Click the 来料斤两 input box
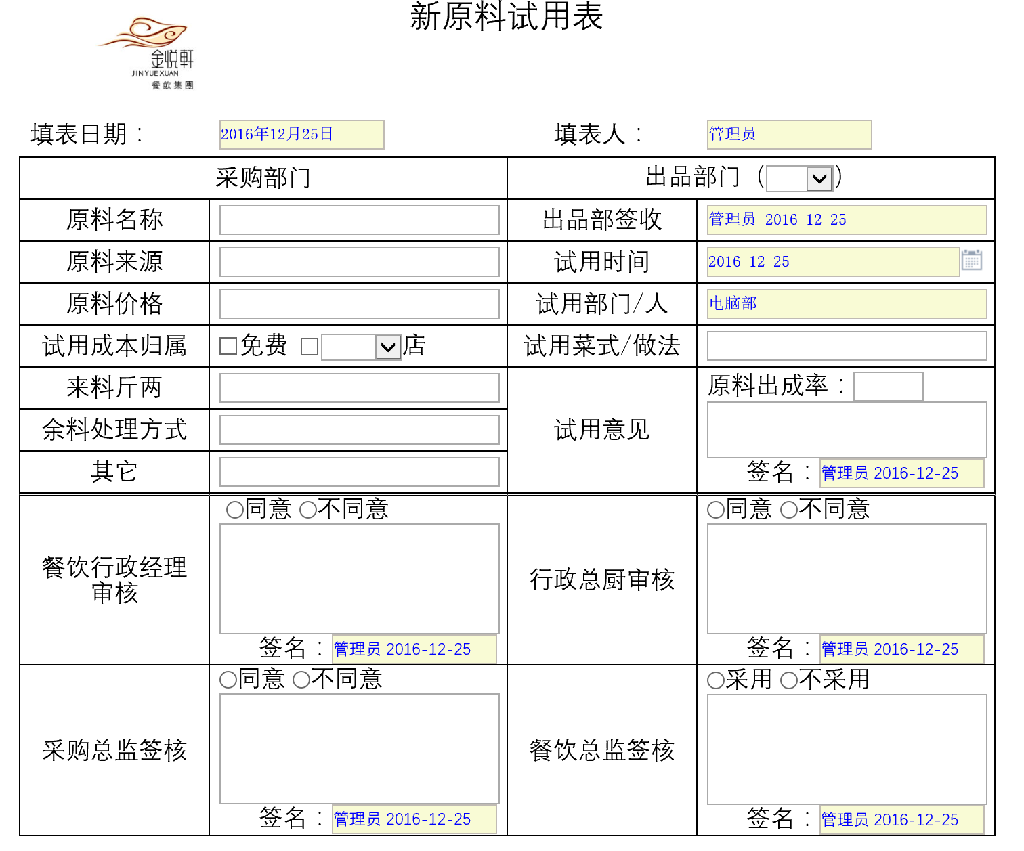Screen dimensions: 1024x851 [359, 388]
